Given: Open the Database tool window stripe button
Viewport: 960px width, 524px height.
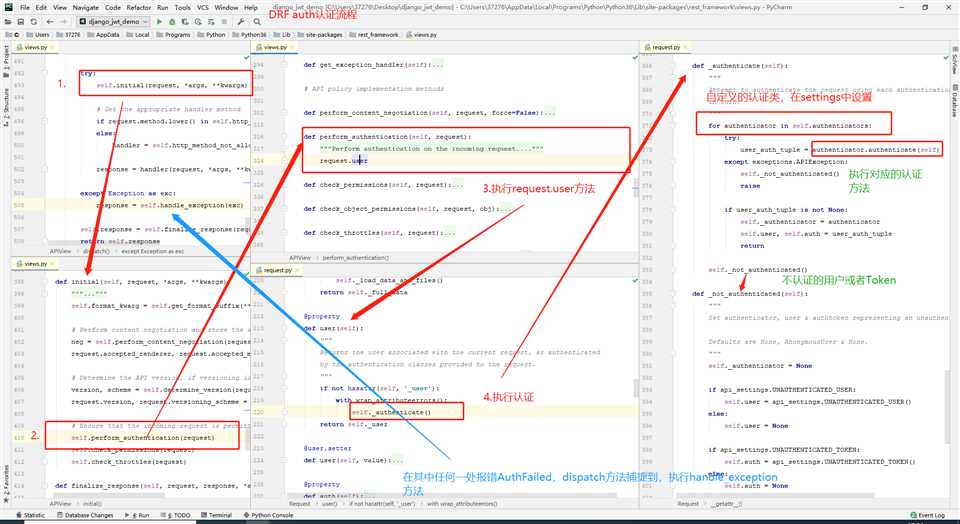Looking at the screenshot, I should click(954, 101).
